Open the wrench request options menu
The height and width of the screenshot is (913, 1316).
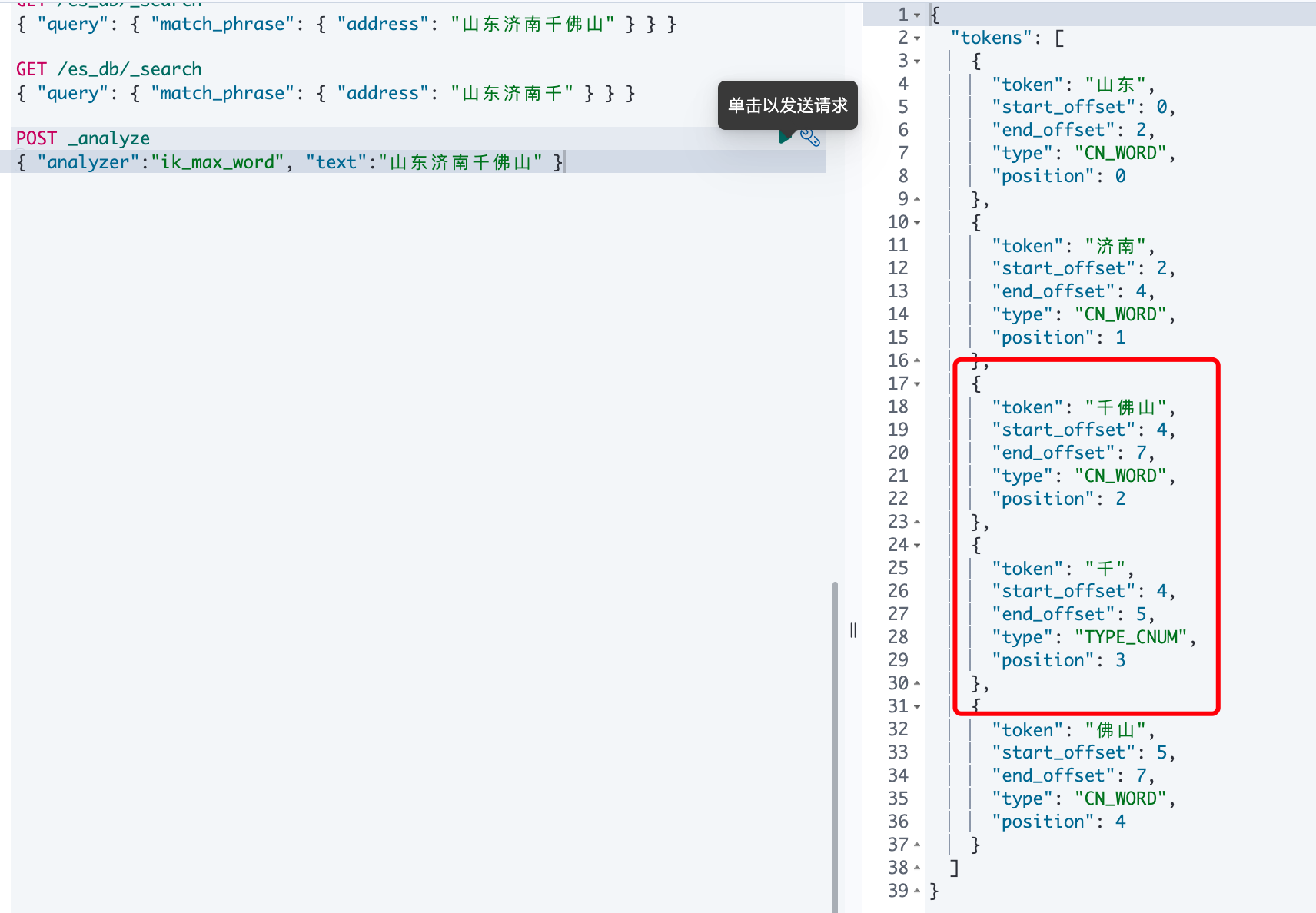click(x=809, y=138)
